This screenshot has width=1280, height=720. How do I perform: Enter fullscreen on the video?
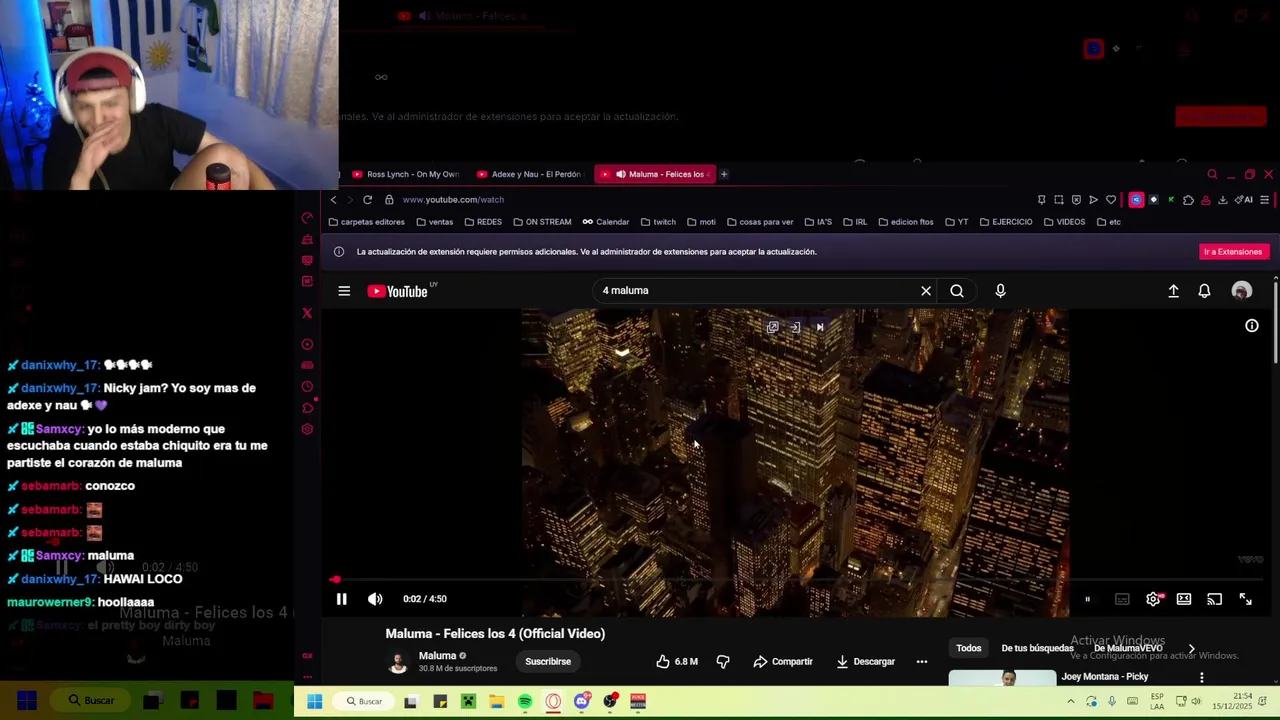(x=1246, y=599)
